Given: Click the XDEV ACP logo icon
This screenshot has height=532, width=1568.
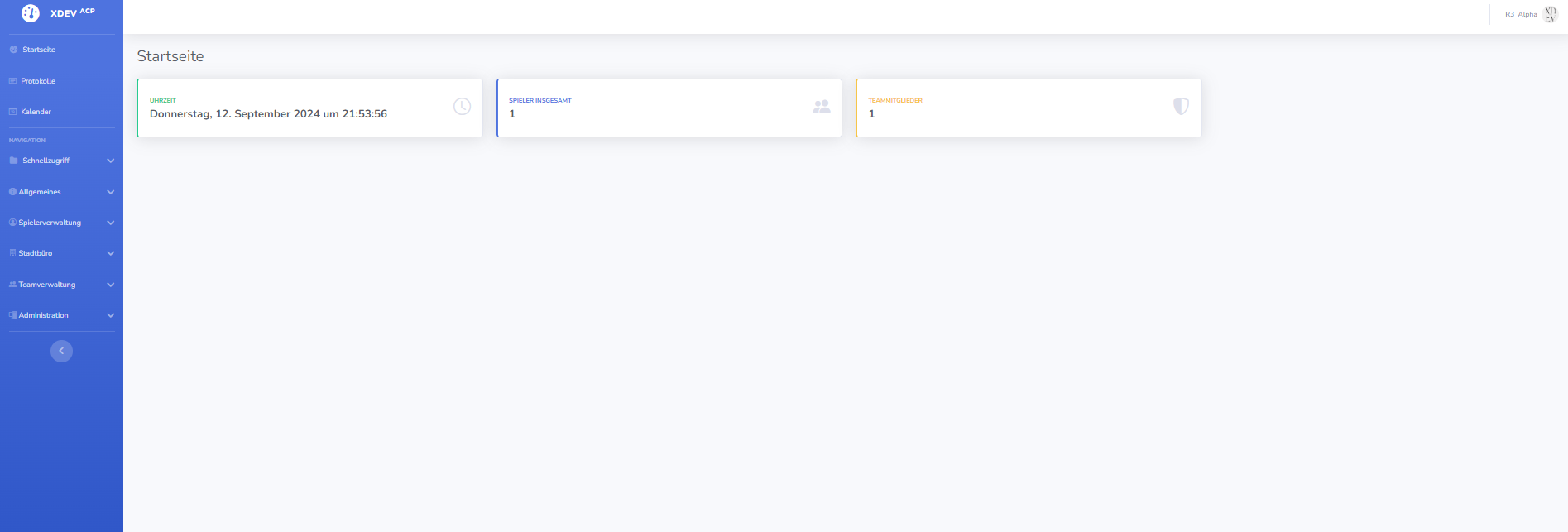Looking at the screenshot, I should pyautogui.click(x=31, y=13).
